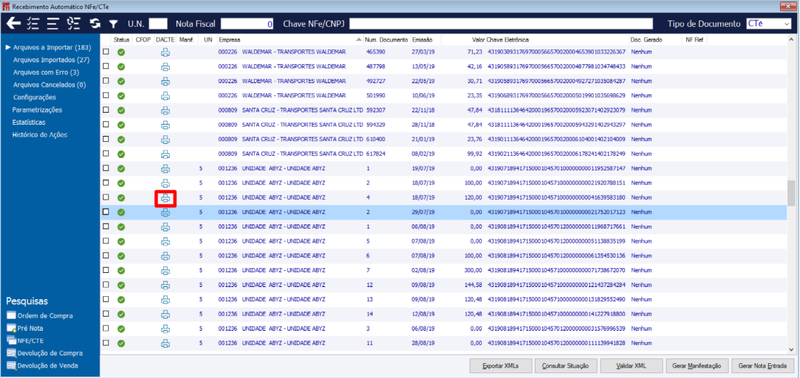The width and height of the screenshot is (800, 378).
Task: Click the Devolução de Compra search icon
Action: (11, 353)
